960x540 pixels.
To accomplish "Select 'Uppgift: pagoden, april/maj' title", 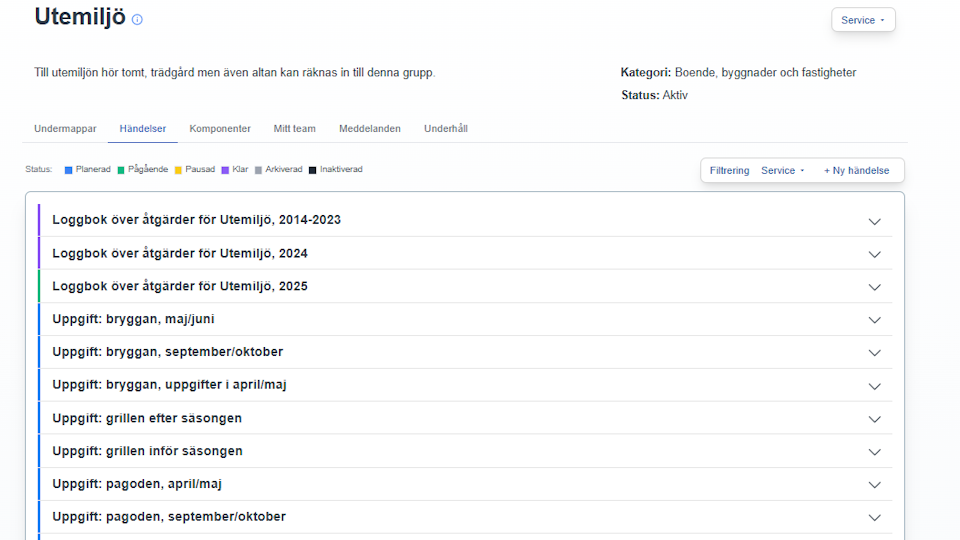I will tap(137, 484).
